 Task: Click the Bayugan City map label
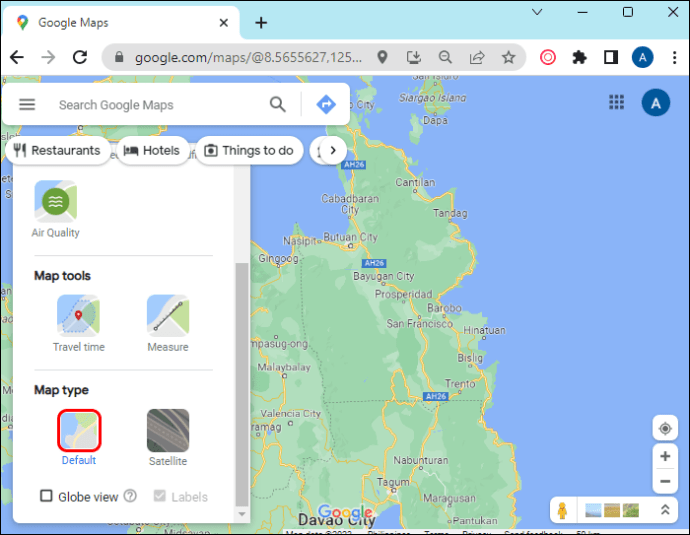point(384,276)
